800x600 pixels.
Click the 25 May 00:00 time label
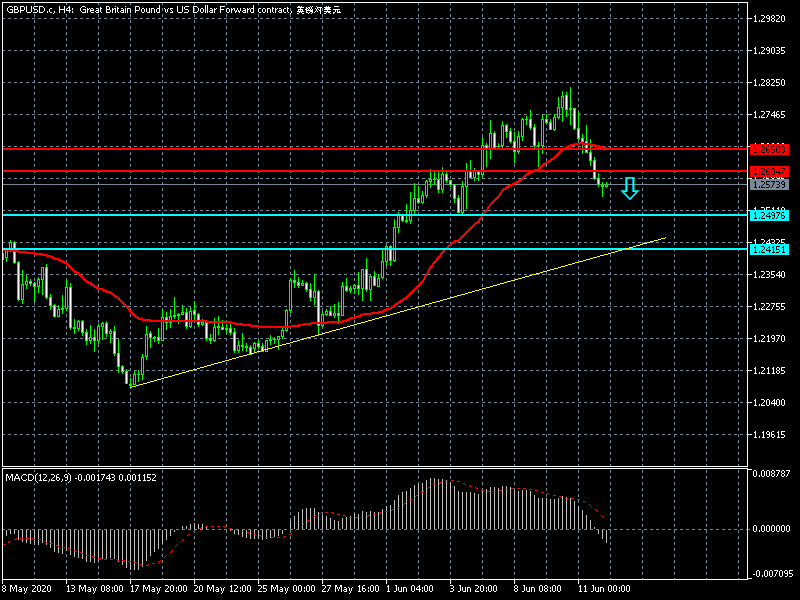[287, 588]
